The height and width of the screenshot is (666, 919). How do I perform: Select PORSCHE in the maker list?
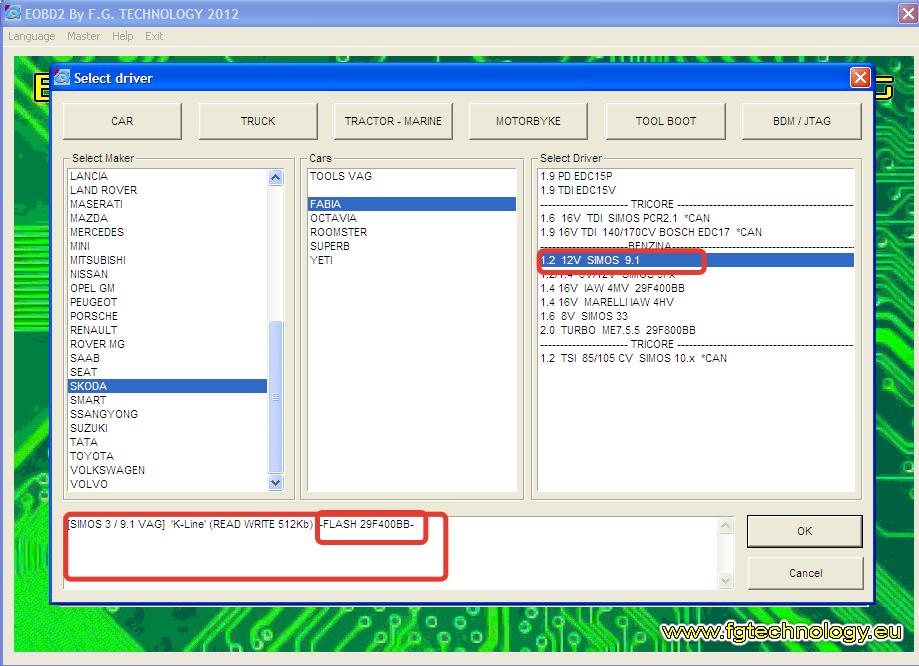pos(168,317)
